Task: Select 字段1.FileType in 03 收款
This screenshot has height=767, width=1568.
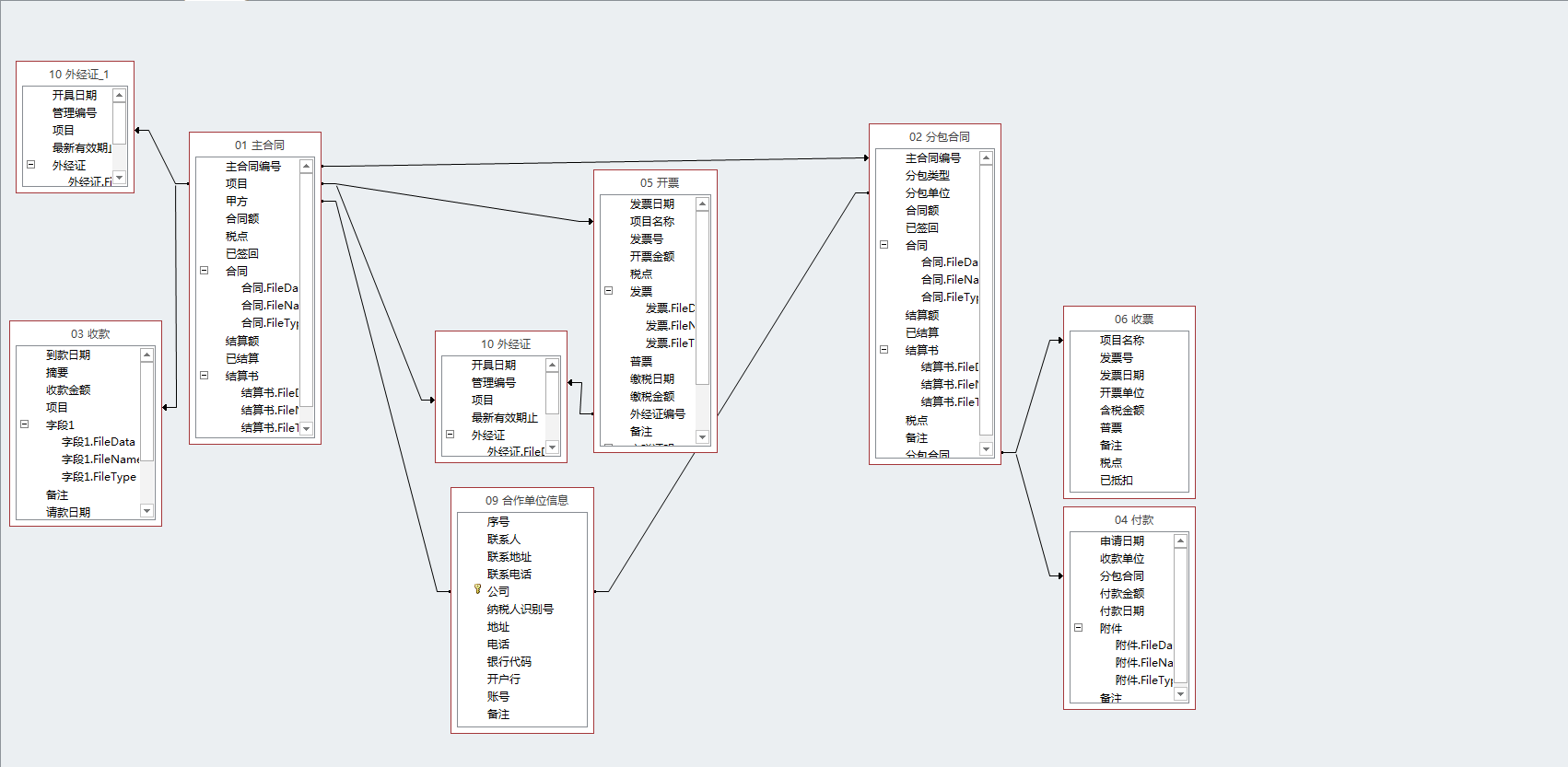Action: (99, 476)
